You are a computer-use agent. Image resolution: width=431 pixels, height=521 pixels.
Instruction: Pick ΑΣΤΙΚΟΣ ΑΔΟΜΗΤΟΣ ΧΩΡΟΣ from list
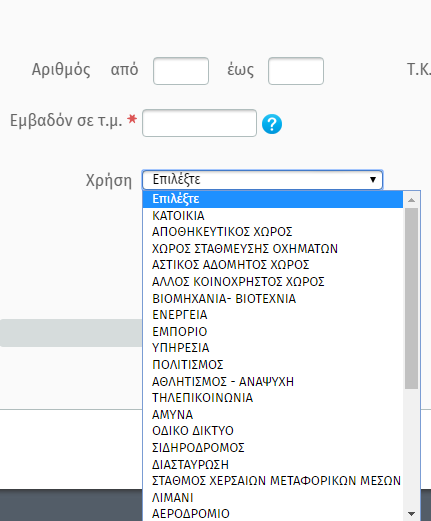(273, 265)
